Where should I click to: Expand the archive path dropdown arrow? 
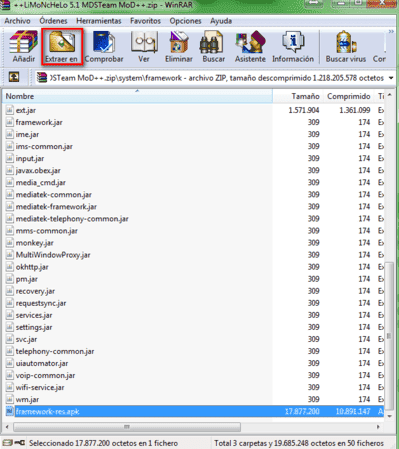[x=391, y=78]
